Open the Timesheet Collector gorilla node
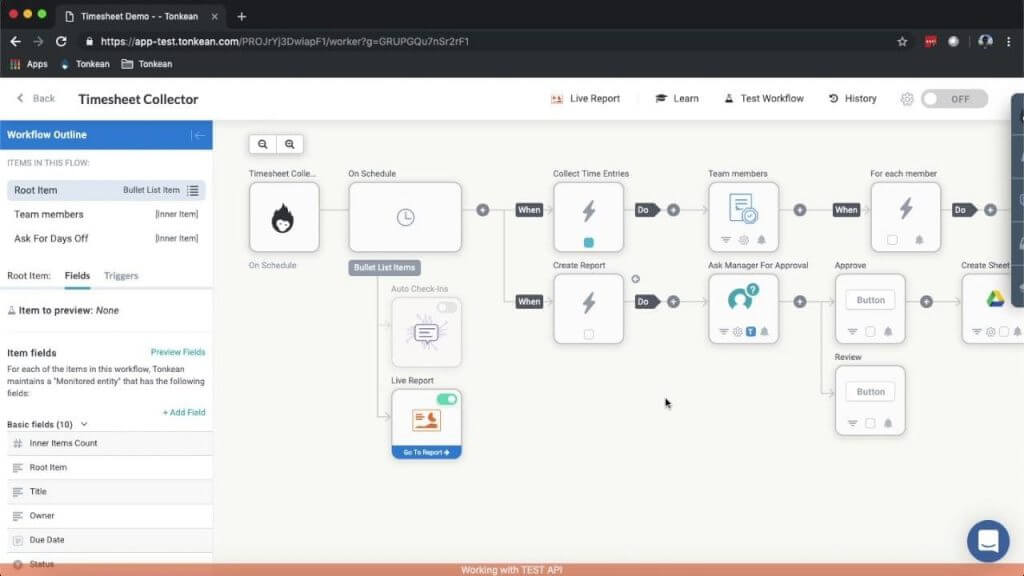Image resolution: width=1024 pixels, height=576 pixels. [x=284, y=217]
